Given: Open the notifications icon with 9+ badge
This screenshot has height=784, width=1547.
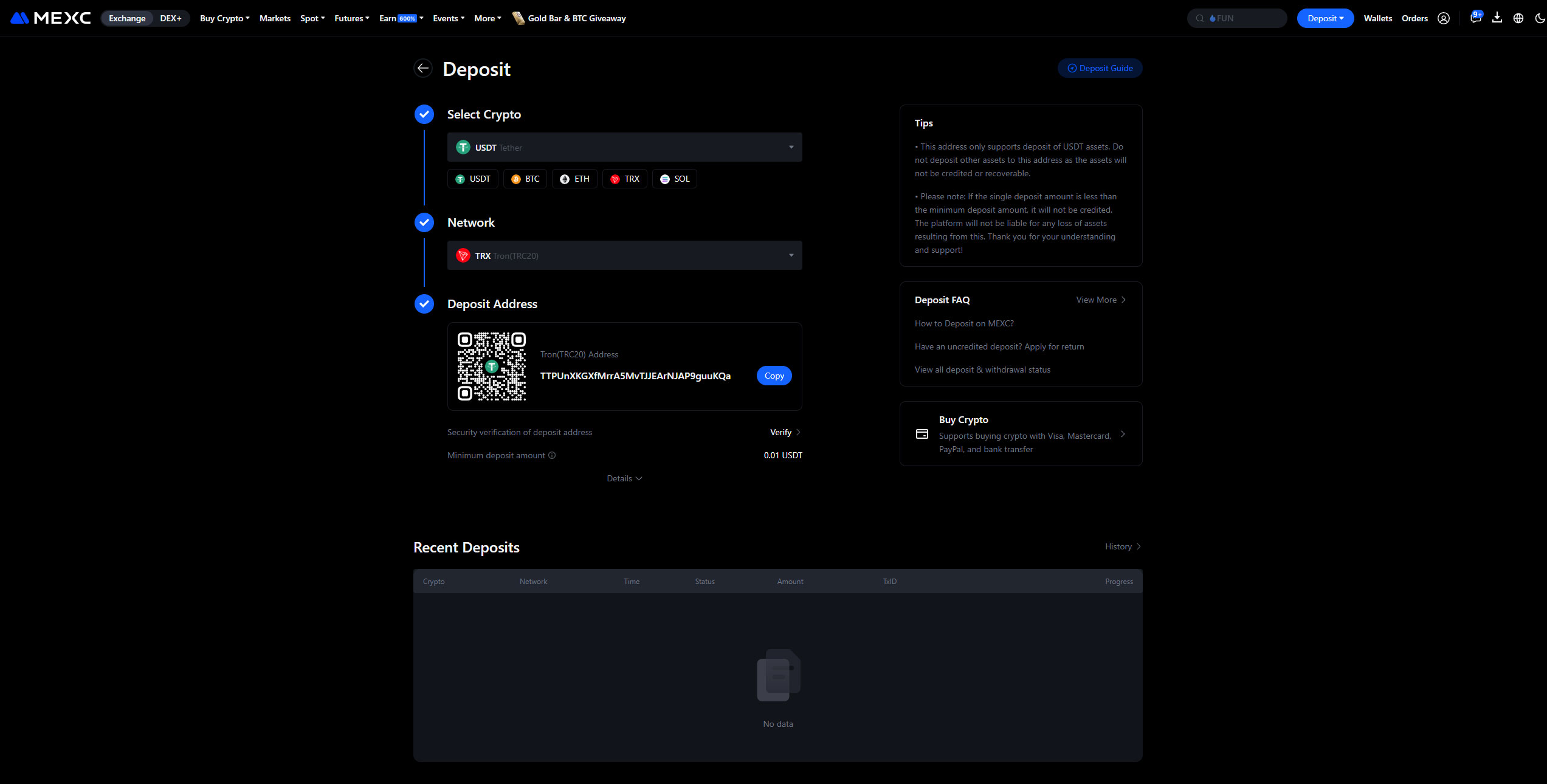Looking at the screenshot, I should 1475,18.
